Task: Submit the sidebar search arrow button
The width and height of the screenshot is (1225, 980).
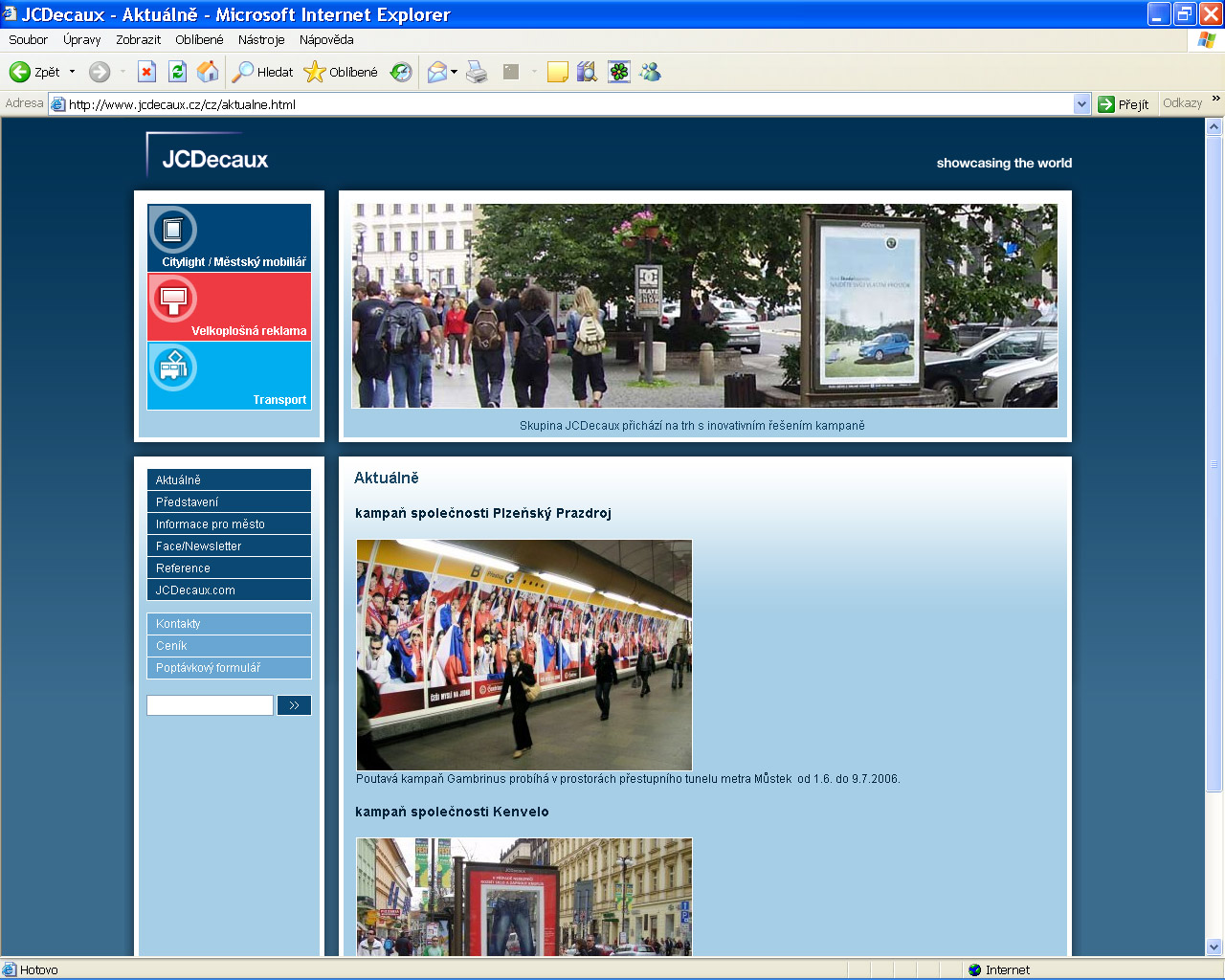Action: pyautogui.click(x=294, y=705)
